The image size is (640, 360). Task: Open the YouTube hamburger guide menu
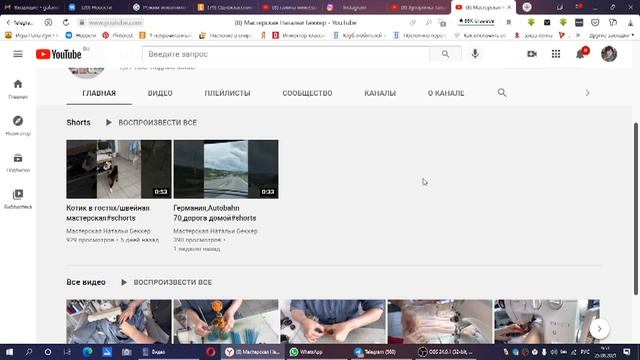18,54
